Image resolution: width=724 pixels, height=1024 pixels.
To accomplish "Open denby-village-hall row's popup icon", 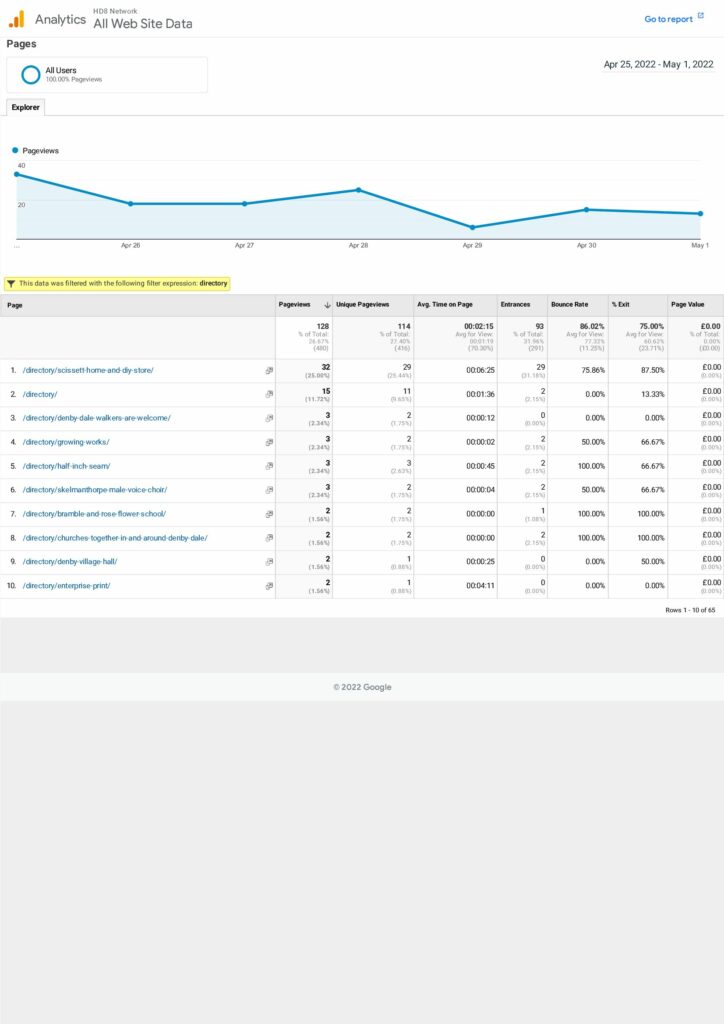I will tap(269, 562).
